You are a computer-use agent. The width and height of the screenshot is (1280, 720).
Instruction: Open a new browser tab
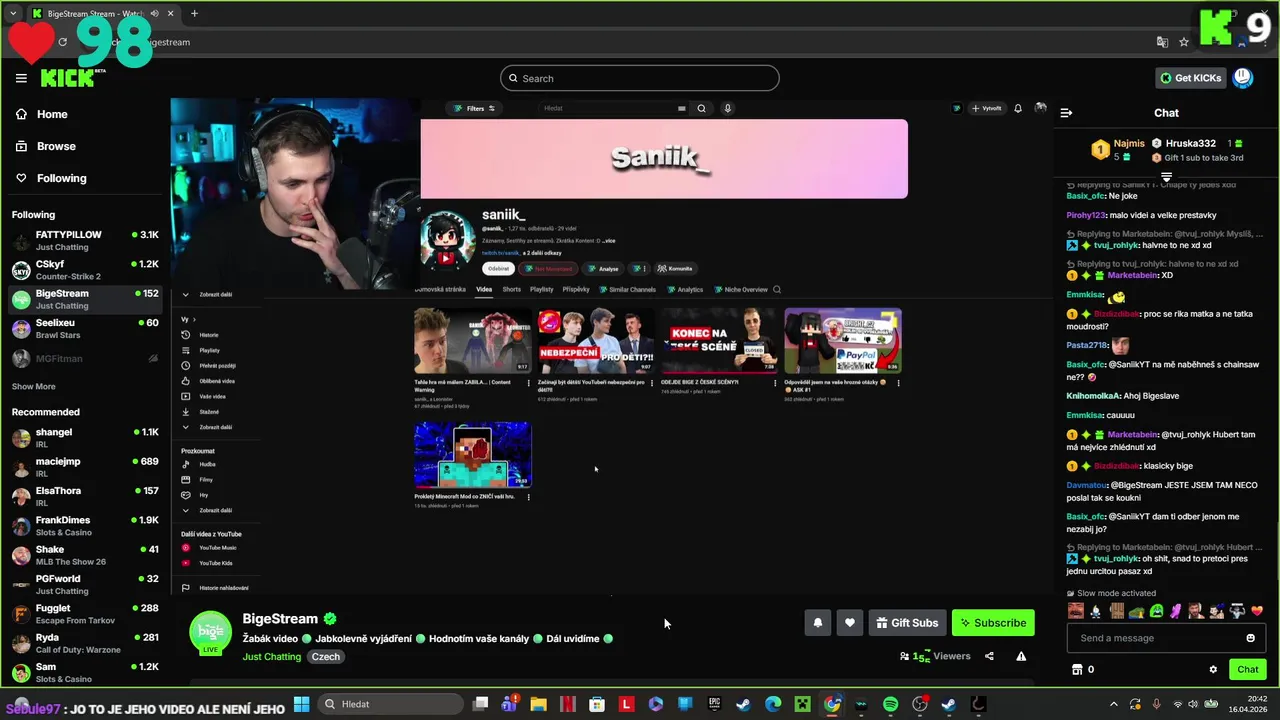click(194, 13)
